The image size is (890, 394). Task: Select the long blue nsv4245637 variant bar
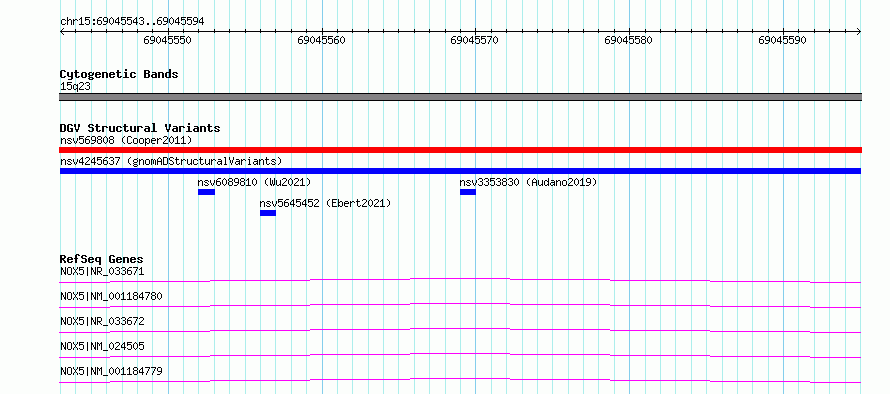(460, 171)
